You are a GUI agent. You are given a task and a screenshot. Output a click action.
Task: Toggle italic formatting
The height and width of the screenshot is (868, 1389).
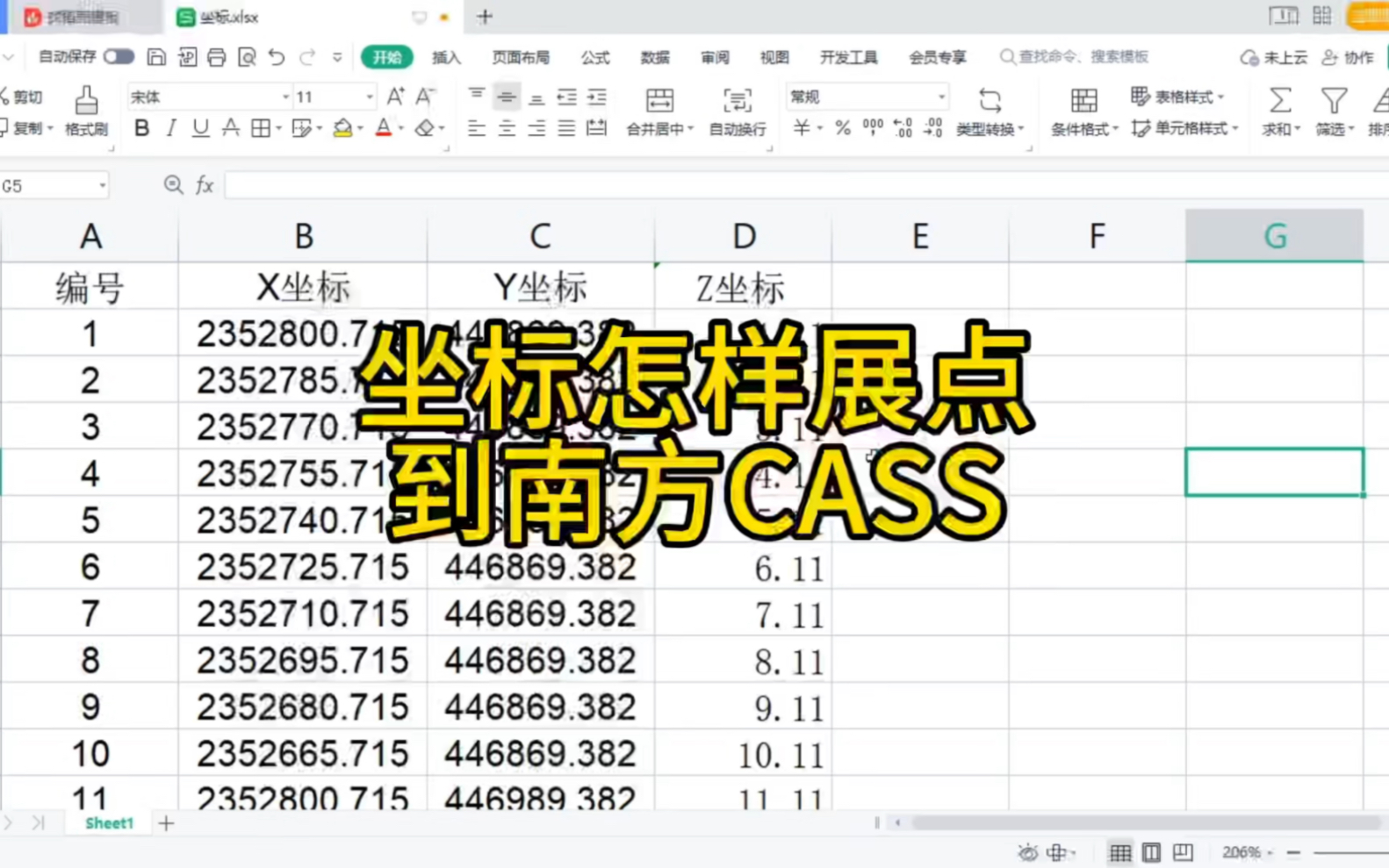pos(171,128)
